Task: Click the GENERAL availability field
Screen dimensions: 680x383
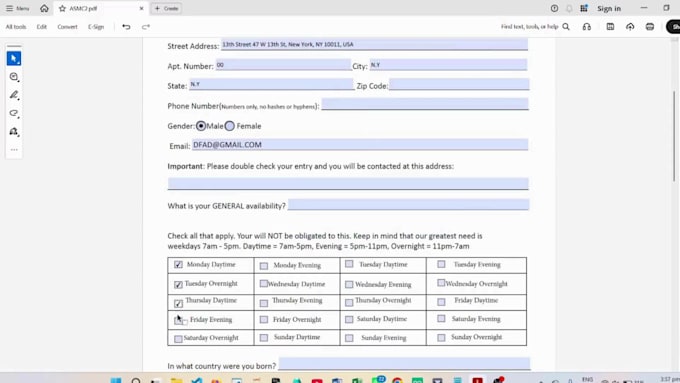Action: 409,205
